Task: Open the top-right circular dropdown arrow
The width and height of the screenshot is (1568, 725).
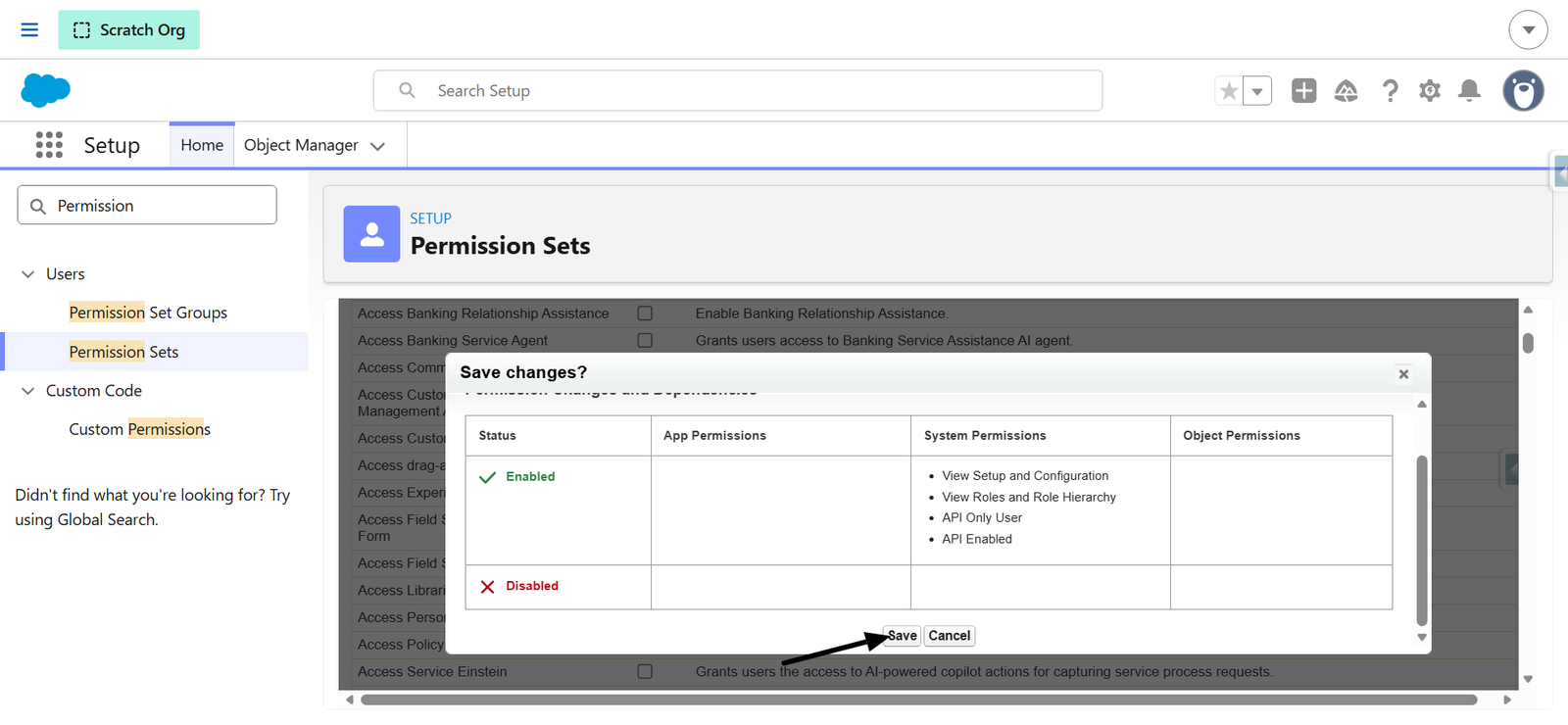Action: 1528,29
